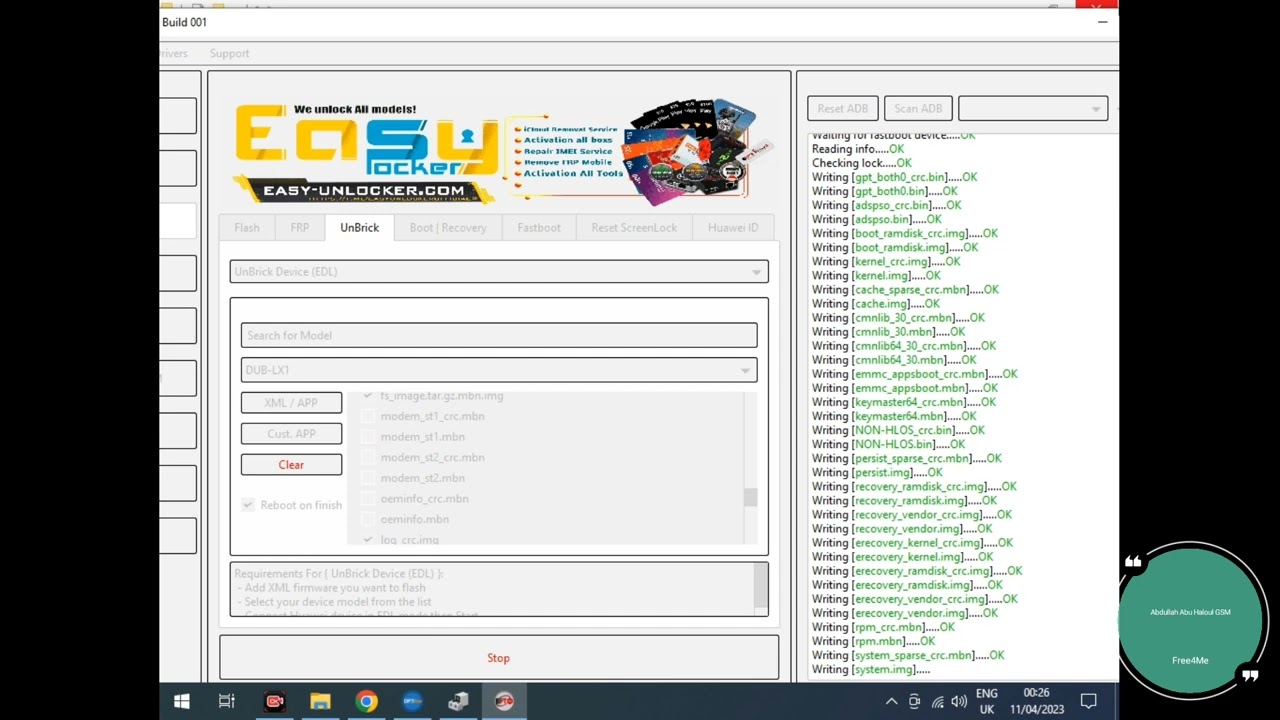The image size is (1280, 720).
Task: Click the Cust. APP button
Action: point(291,434)
